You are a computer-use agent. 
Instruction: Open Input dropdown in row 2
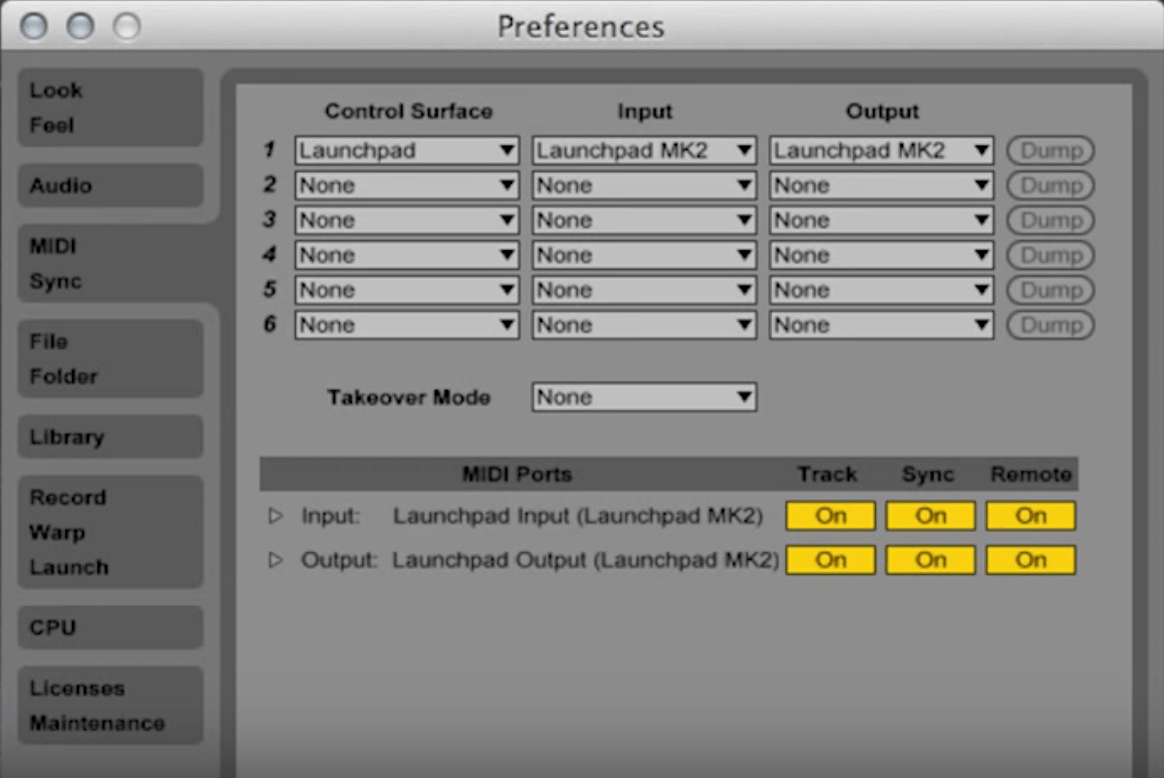pyautogui.click(x=644, y=186)
